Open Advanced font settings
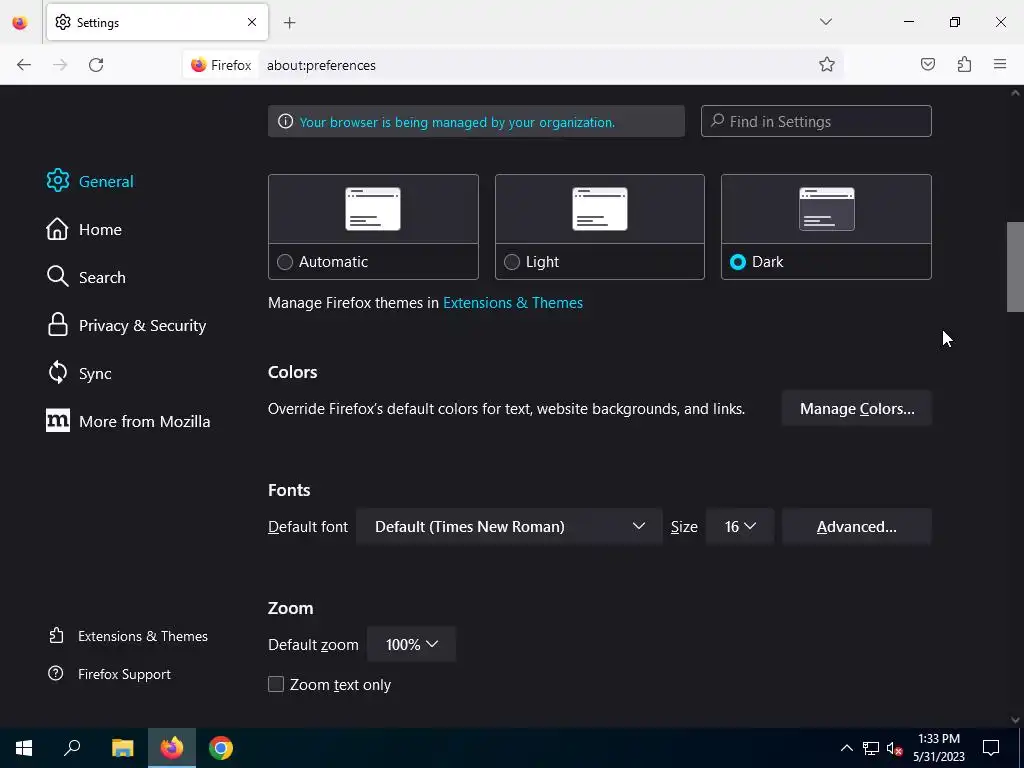The width and height of the screenshot is (1024, 768). tap(857, 526)
